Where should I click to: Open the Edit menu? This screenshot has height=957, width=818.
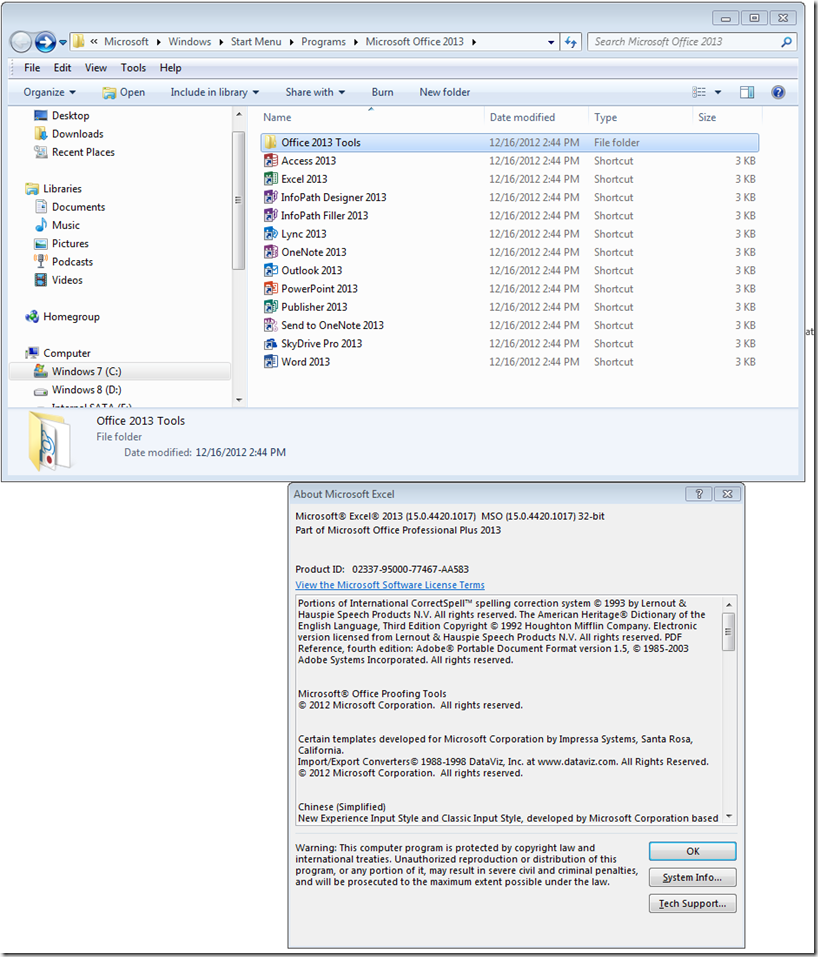[x=62, y=68]
